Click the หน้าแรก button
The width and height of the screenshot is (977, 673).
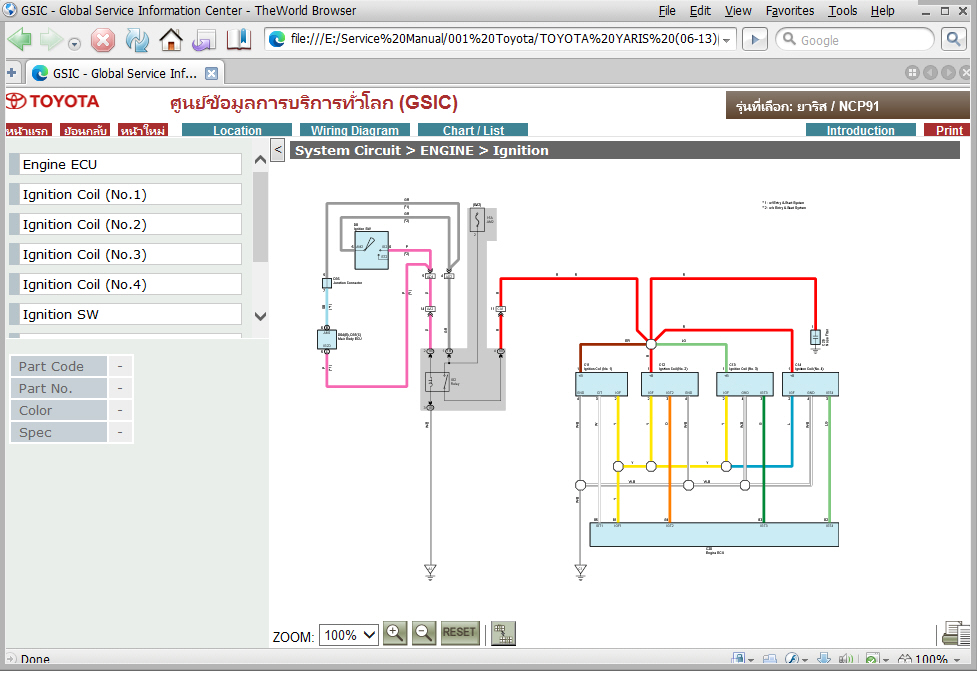28,130
